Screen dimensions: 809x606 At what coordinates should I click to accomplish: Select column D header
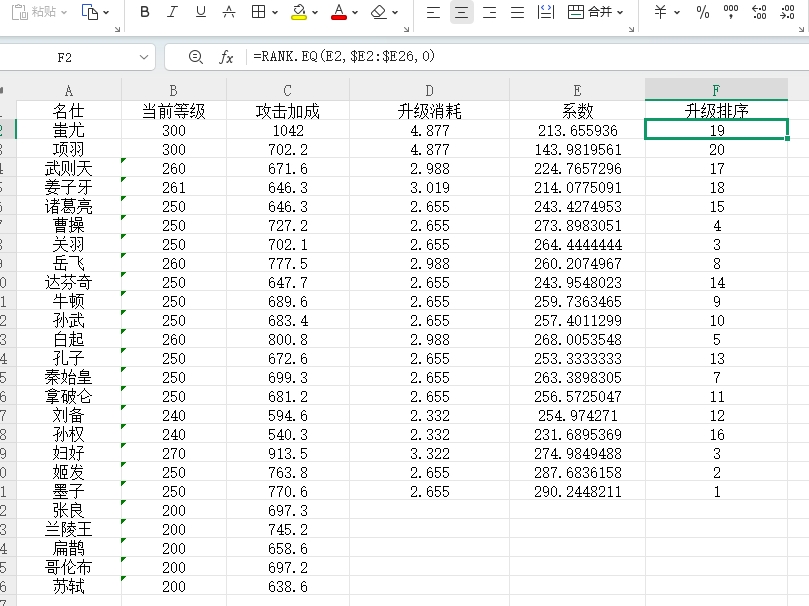coord(429,91)
